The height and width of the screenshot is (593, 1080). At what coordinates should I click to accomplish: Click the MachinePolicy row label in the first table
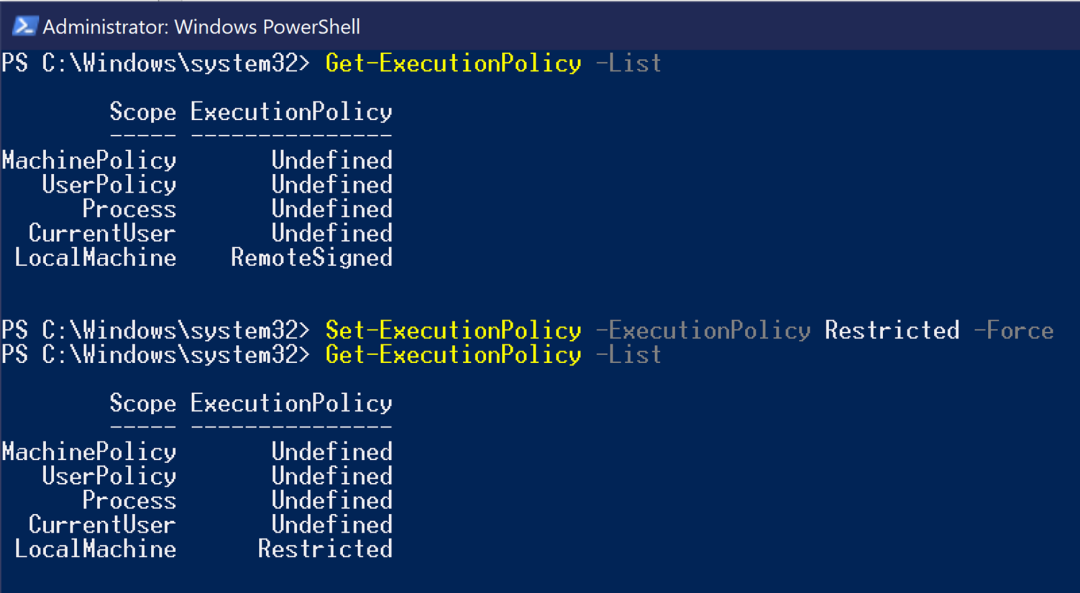[89, 161]
